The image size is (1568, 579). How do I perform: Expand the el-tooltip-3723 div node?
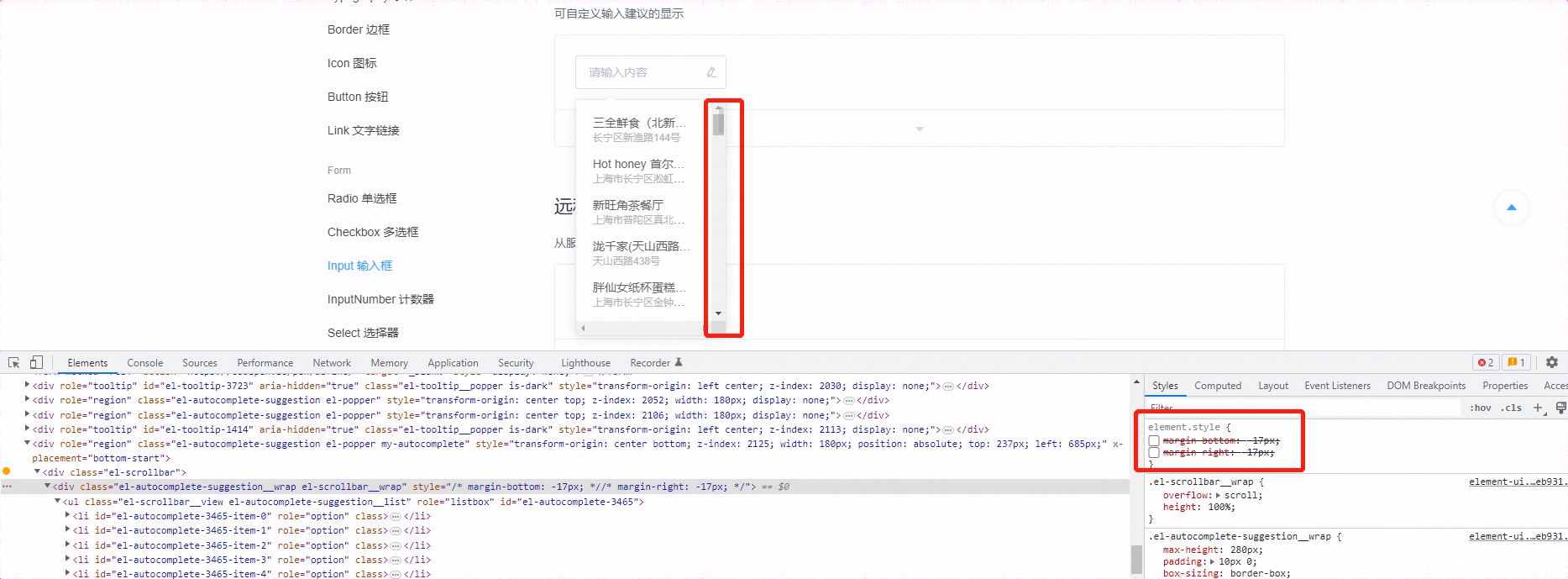28,386
